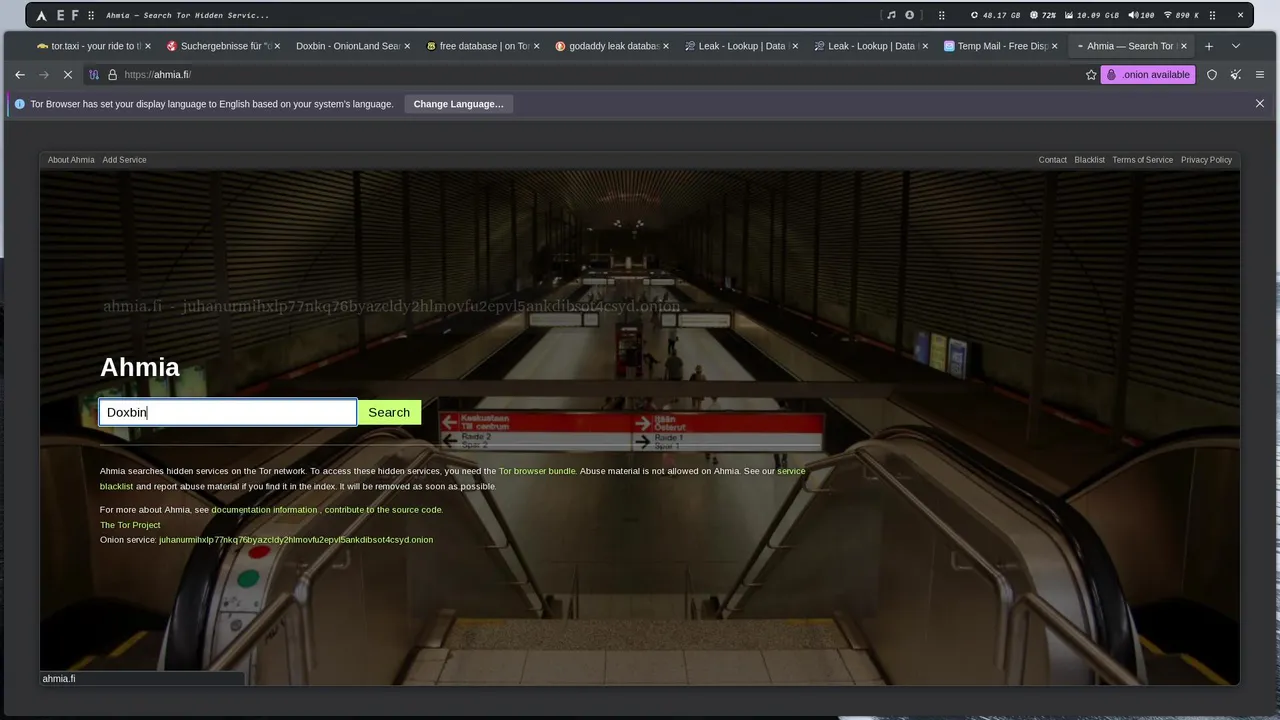The width and height of the screenshot is (1280, 720).
Task: Open the shield security level icon
Action: (1212, 75)
